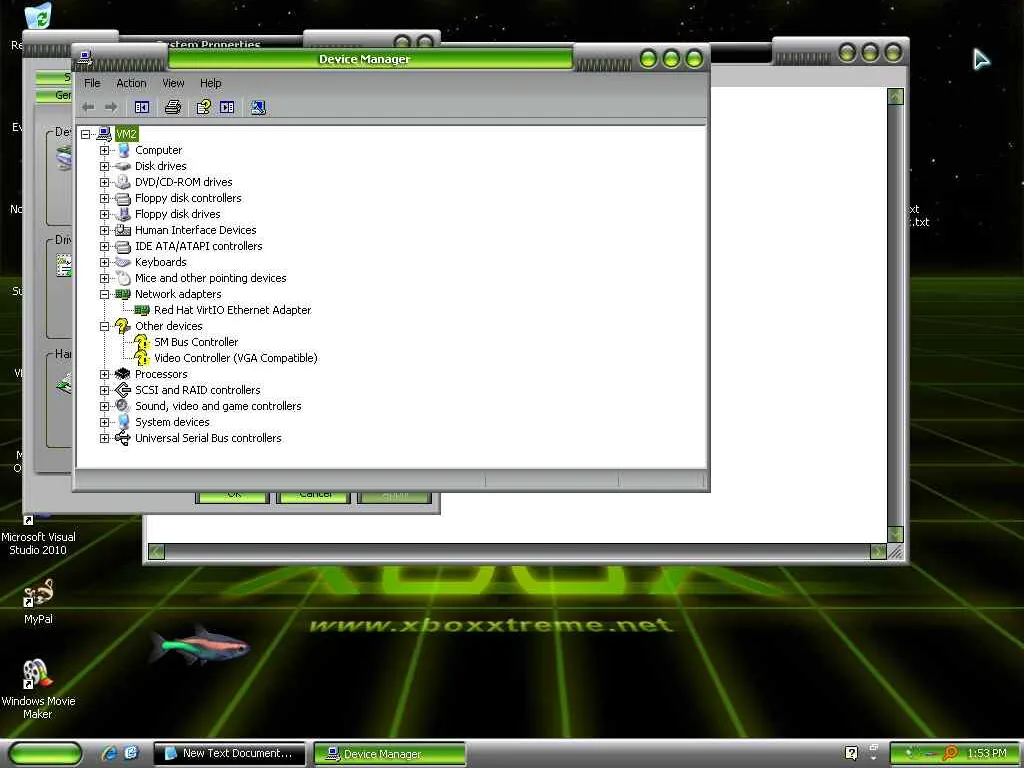Click the text window's scroll up arrow

click(x=895, y=97)
